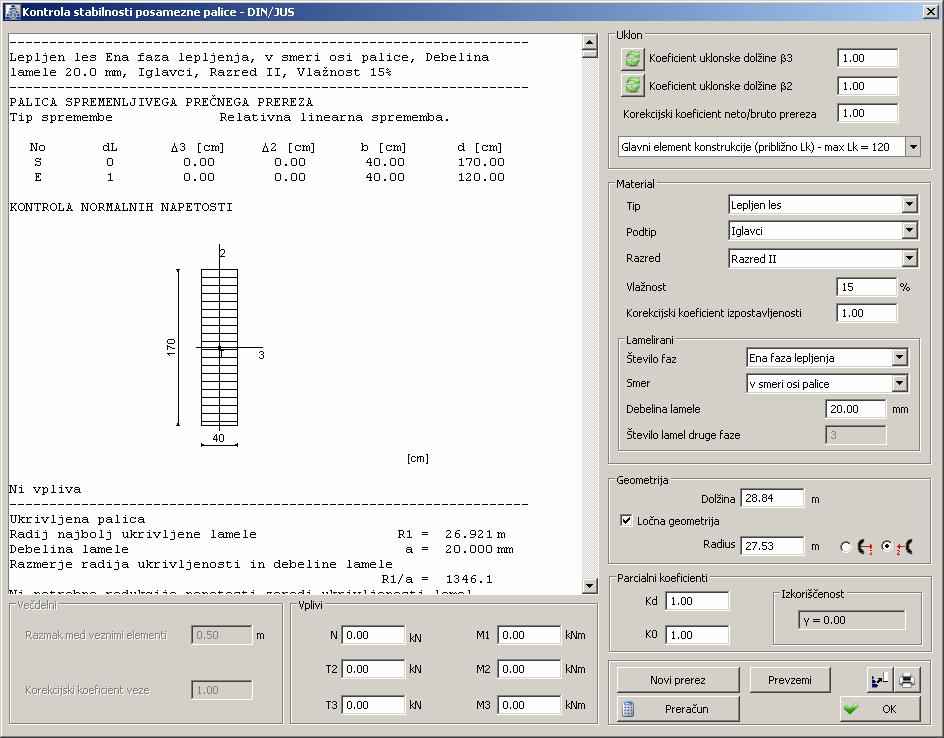Open the Smer dropdown
The image size is (944, 738).
899,383
